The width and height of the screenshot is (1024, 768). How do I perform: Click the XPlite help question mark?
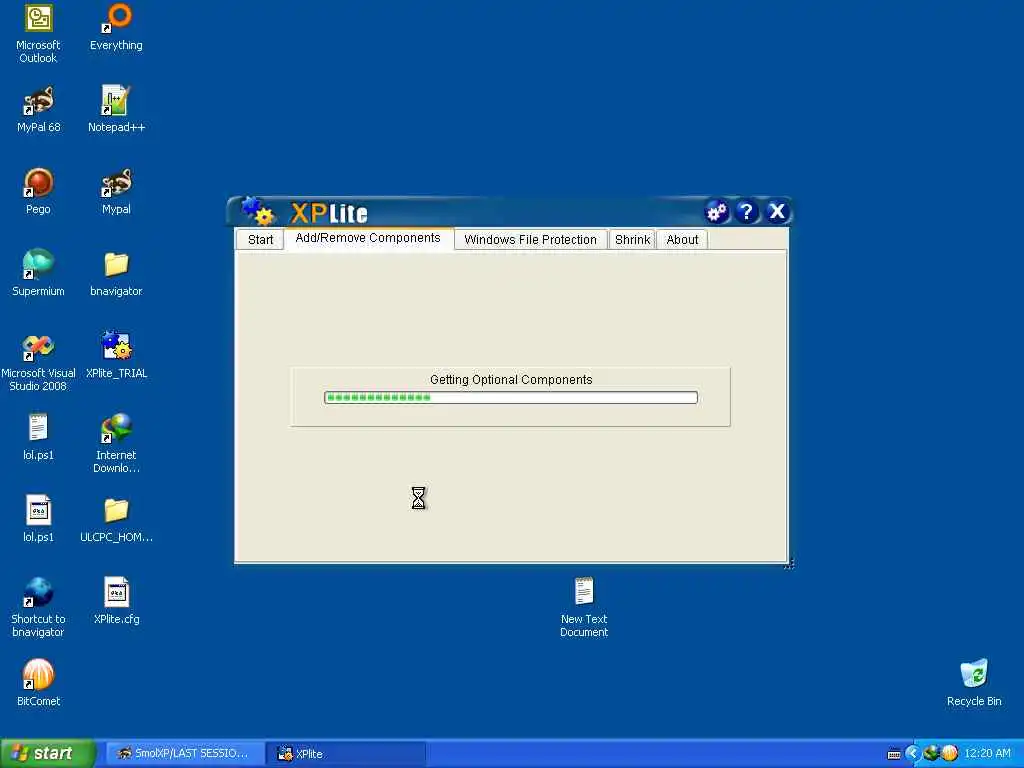[746, 212]
